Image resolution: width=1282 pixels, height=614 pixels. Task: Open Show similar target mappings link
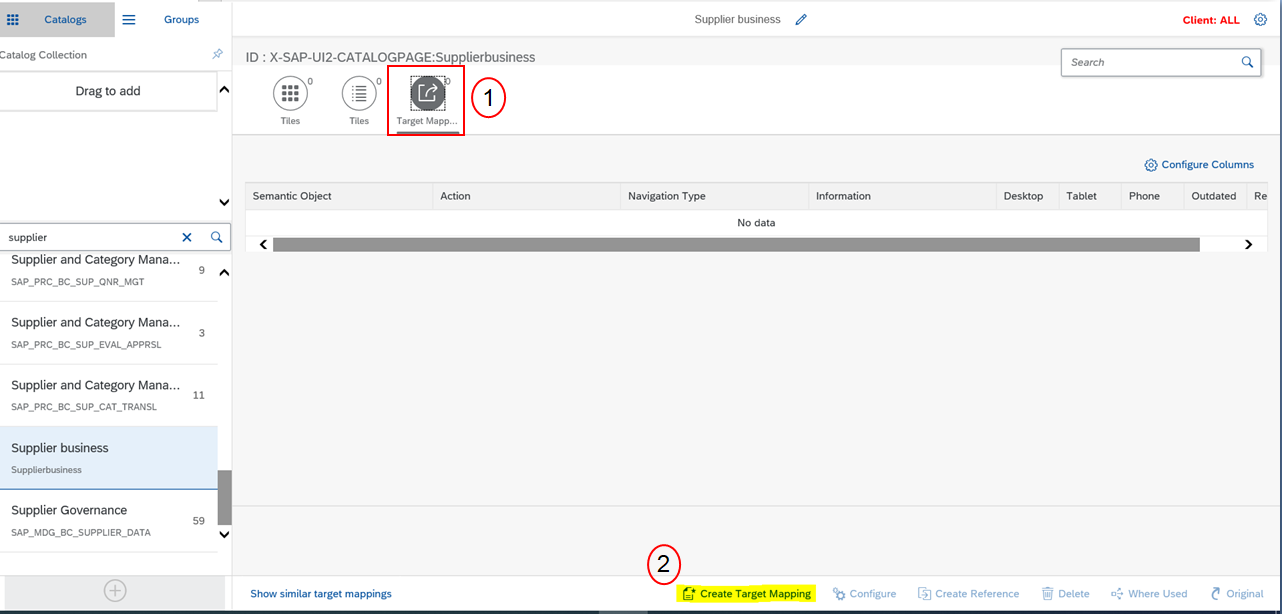tap(321, 594)
